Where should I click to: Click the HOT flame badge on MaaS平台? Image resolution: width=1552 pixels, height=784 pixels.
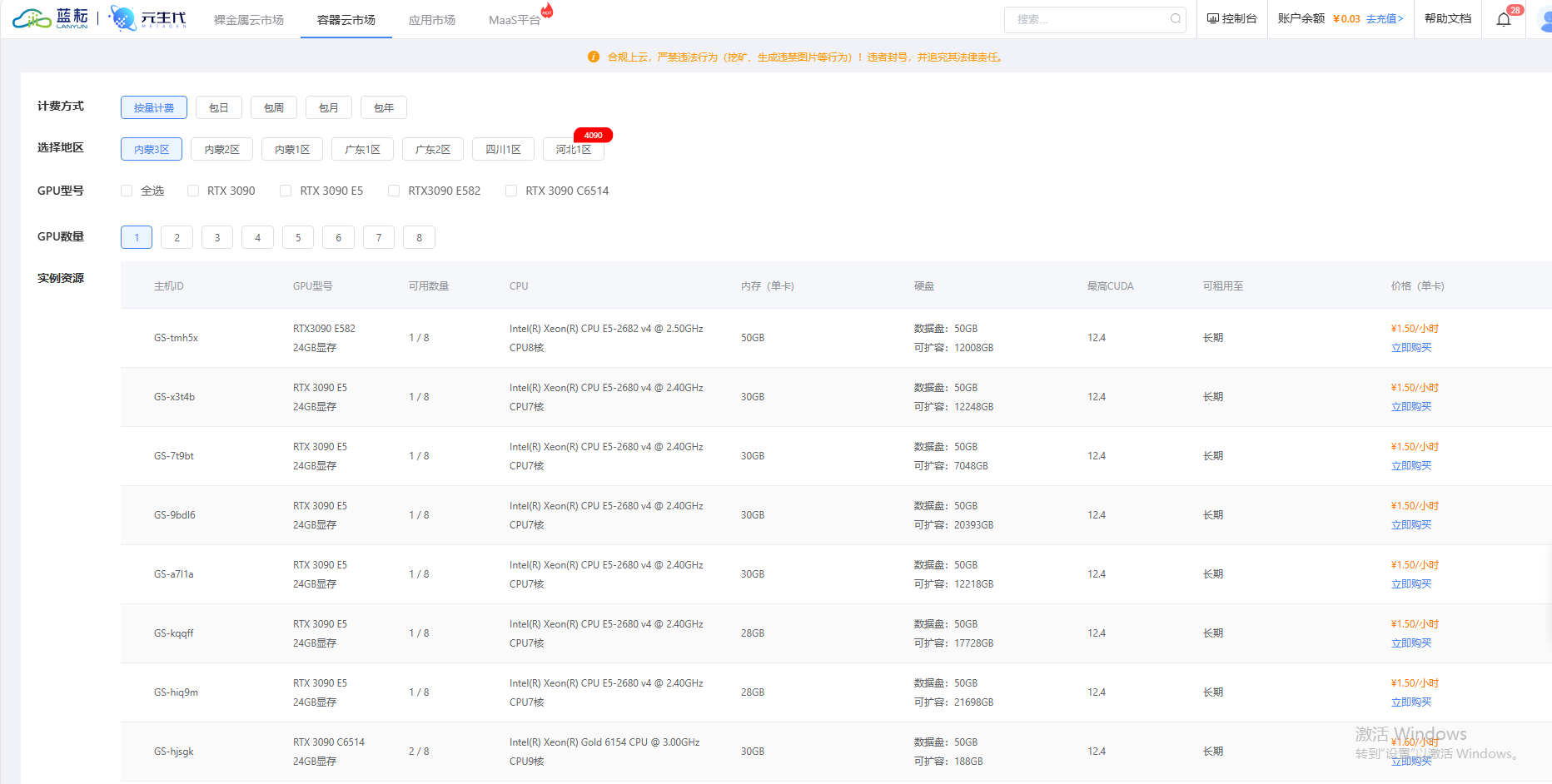click(547, 10)
